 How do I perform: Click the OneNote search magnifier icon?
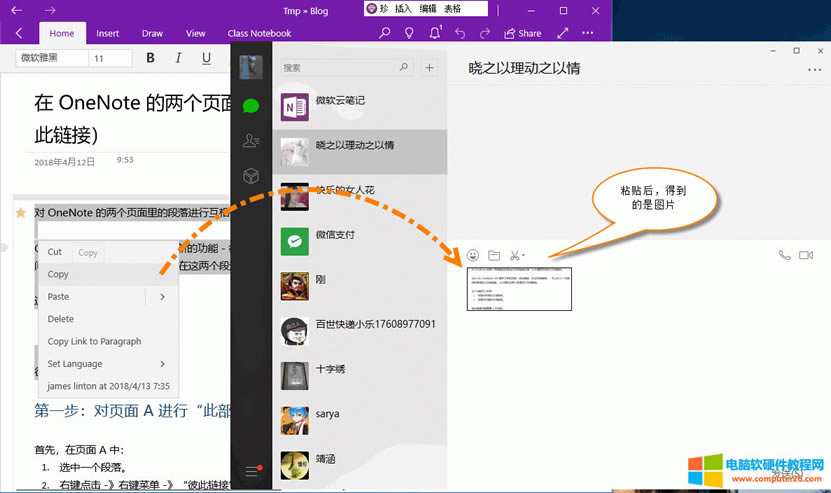(385, 33)
